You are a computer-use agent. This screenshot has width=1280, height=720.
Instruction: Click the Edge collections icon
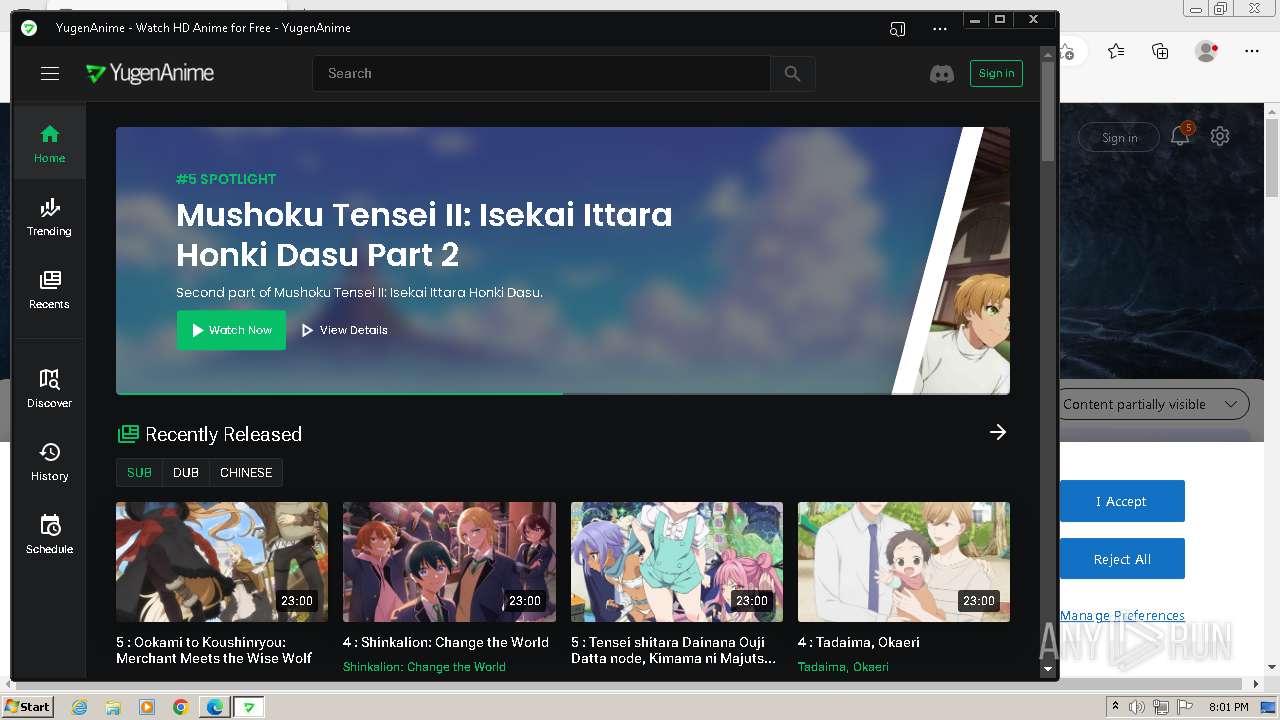click(x=1160, y=51)
